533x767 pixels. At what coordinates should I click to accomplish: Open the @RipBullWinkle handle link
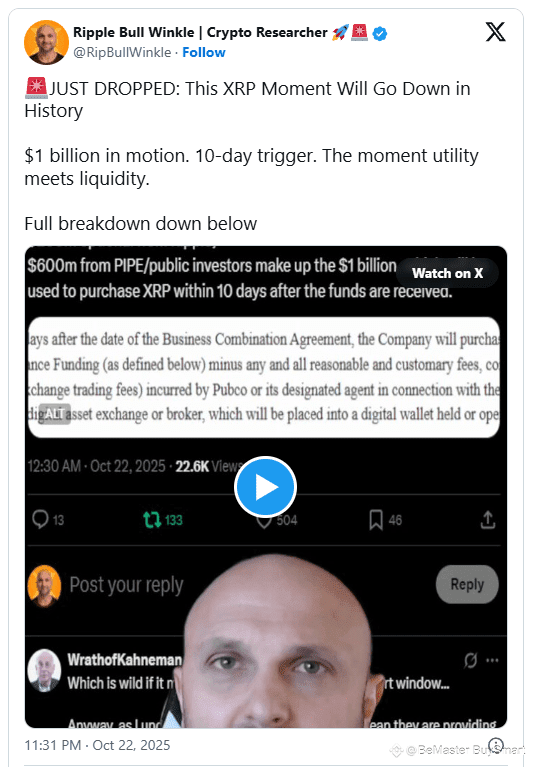pos(122,52)
